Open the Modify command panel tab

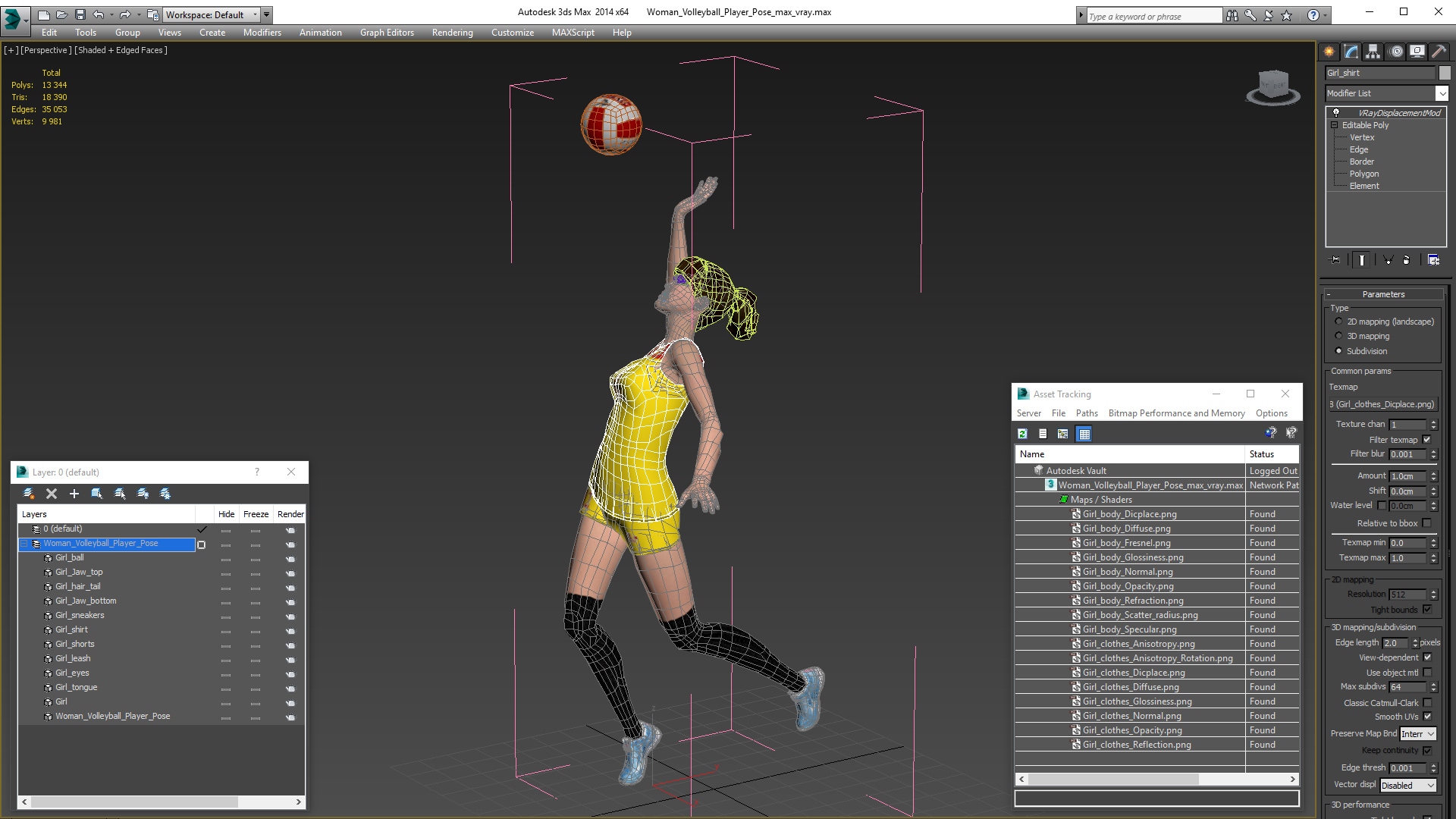[x=1351, y=52]
